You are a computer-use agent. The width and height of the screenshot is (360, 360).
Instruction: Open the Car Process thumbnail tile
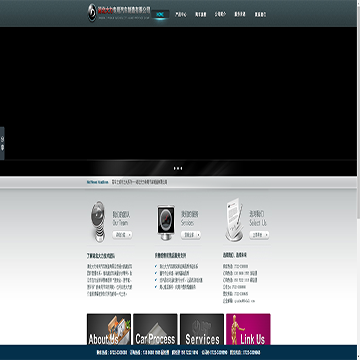point(155,329)
